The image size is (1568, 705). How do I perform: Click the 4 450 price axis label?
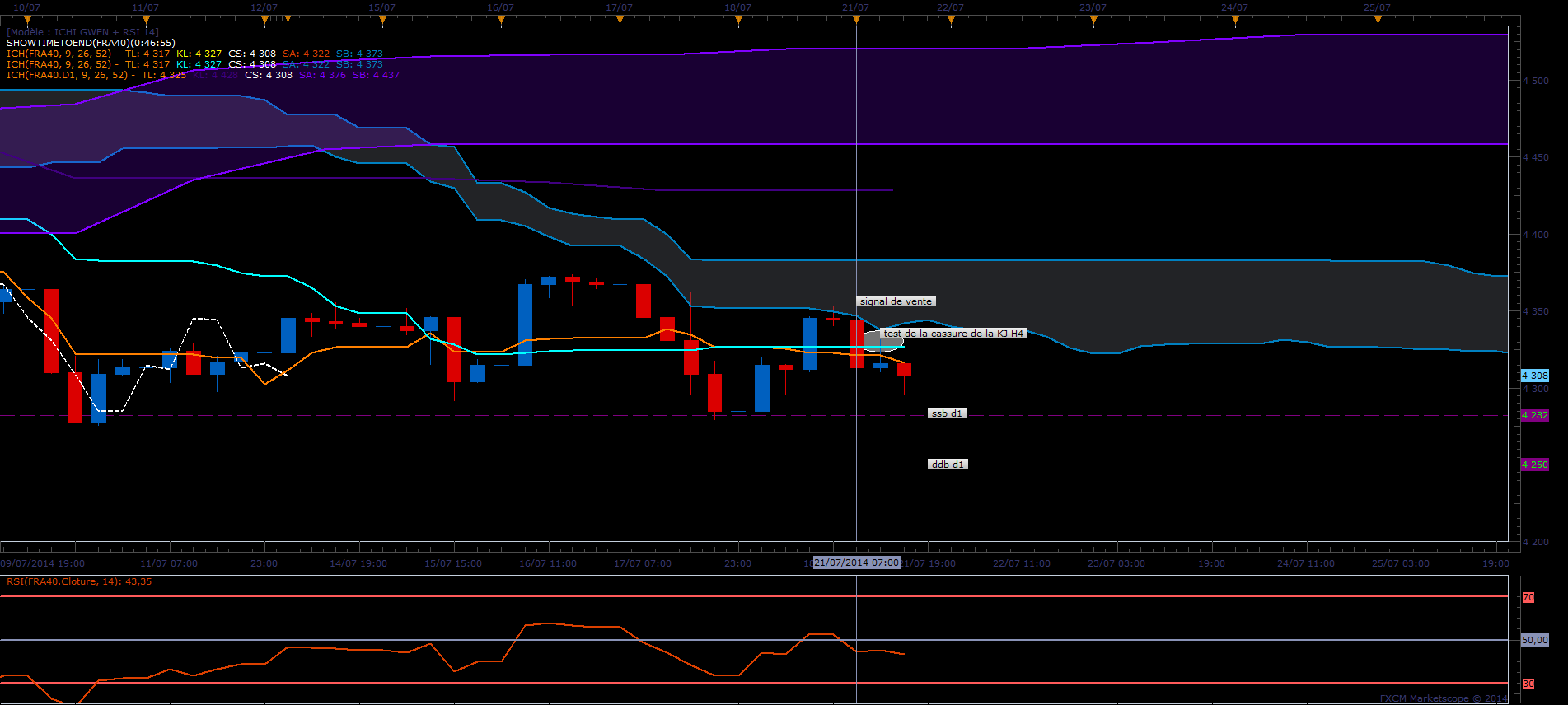(1535, 157)
